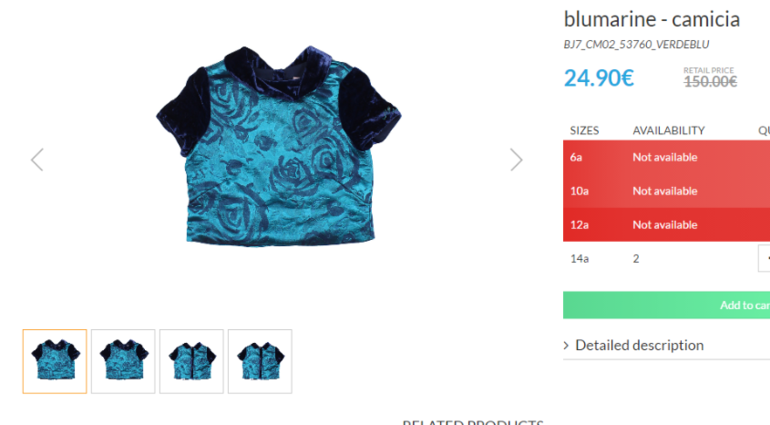Screen dimensions: 770x425
Task: Click the SIZES column header
Action: pos(584,131)
